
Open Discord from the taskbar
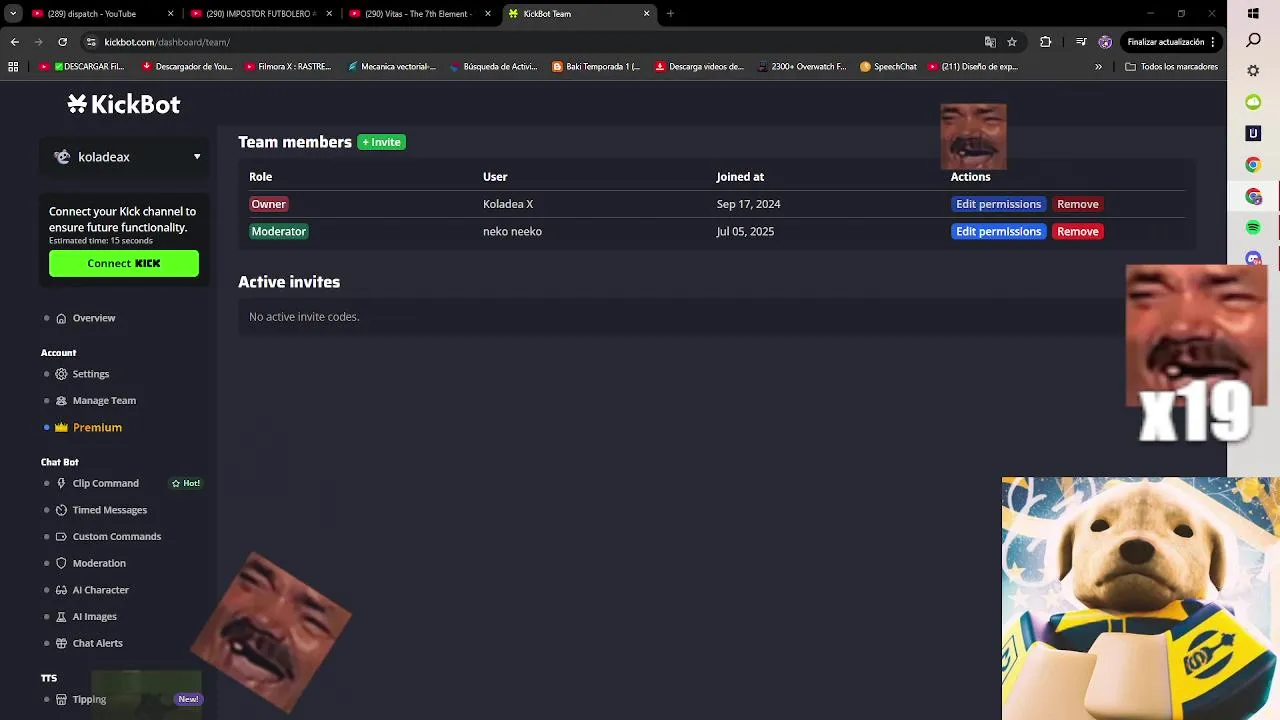tap(1253, 259)
